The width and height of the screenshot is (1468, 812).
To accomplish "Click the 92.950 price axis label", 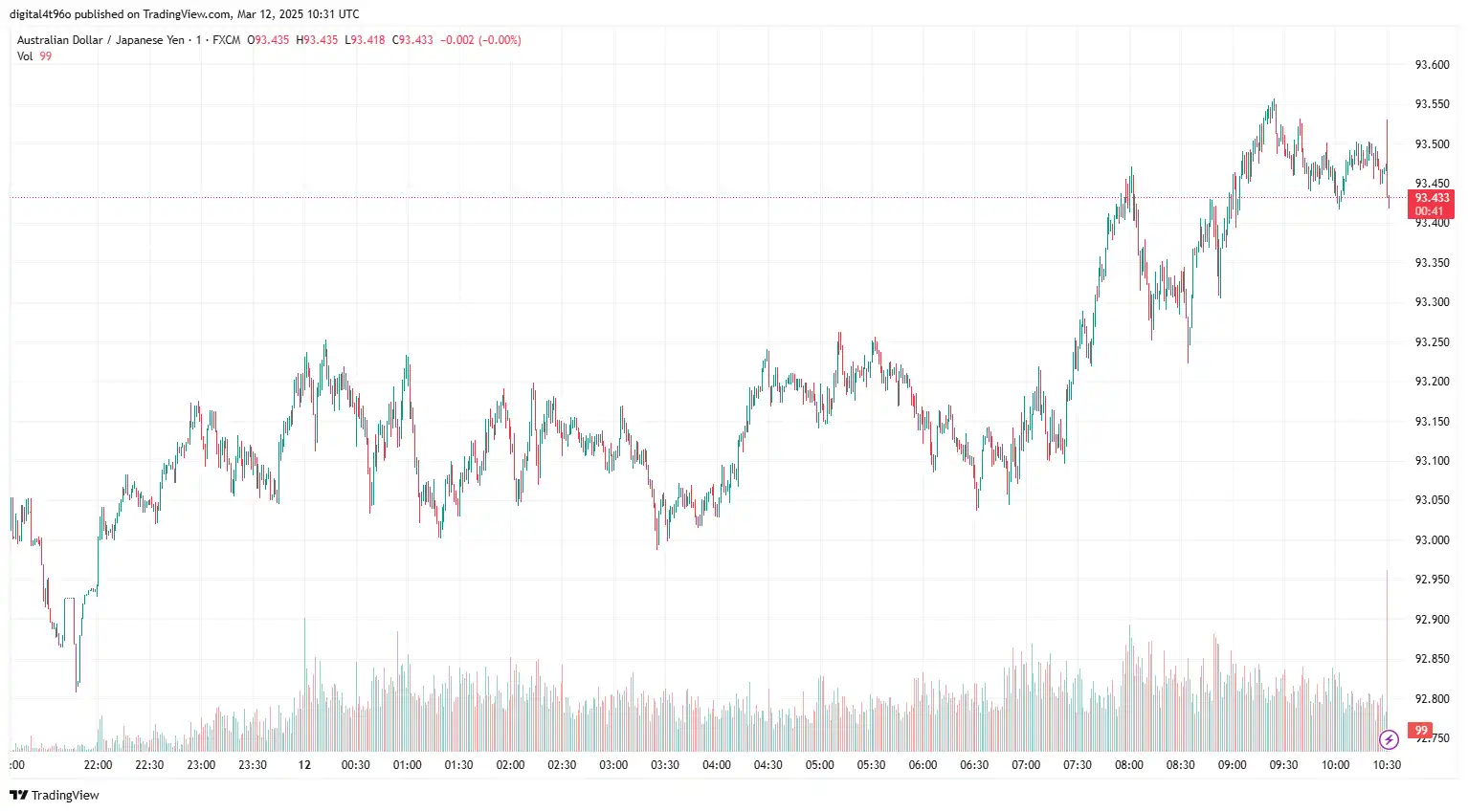I will tap(1432, 580).
